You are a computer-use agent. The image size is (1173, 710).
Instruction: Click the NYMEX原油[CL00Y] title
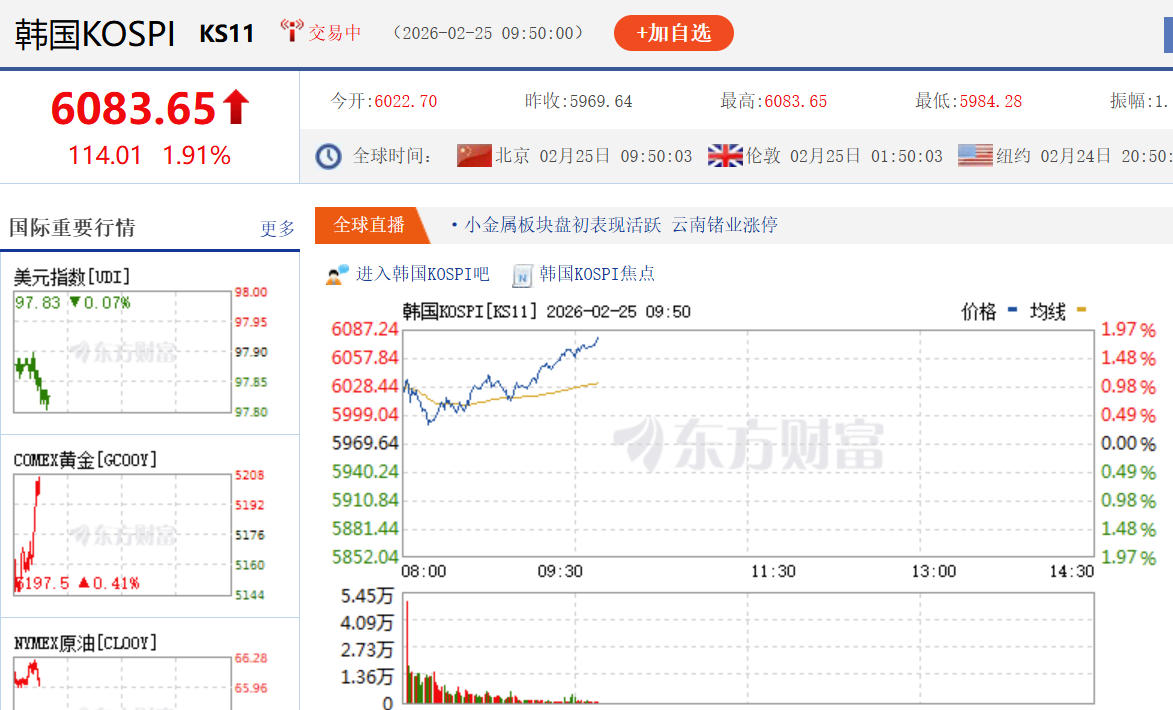pyautogui.click(x=85, y=643)
